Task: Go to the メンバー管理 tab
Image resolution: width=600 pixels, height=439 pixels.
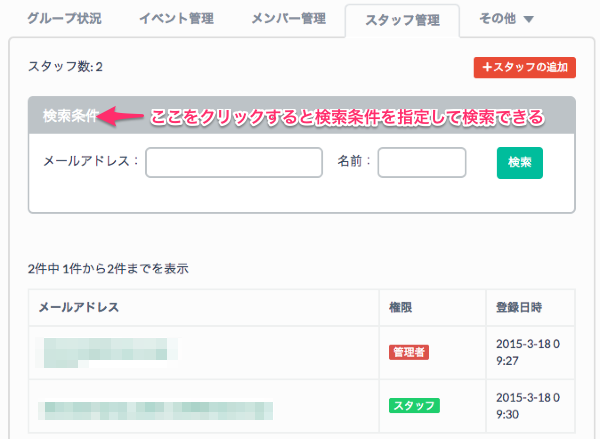Action: tap(286, 18)
